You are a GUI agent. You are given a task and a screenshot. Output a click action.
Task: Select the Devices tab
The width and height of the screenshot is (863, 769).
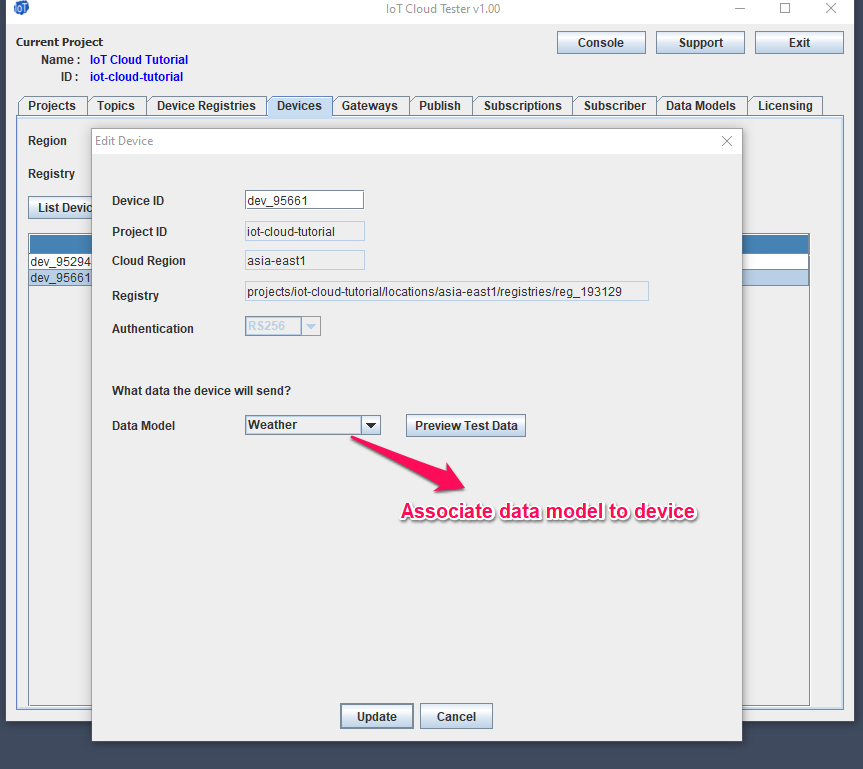(x=299, y=106)
